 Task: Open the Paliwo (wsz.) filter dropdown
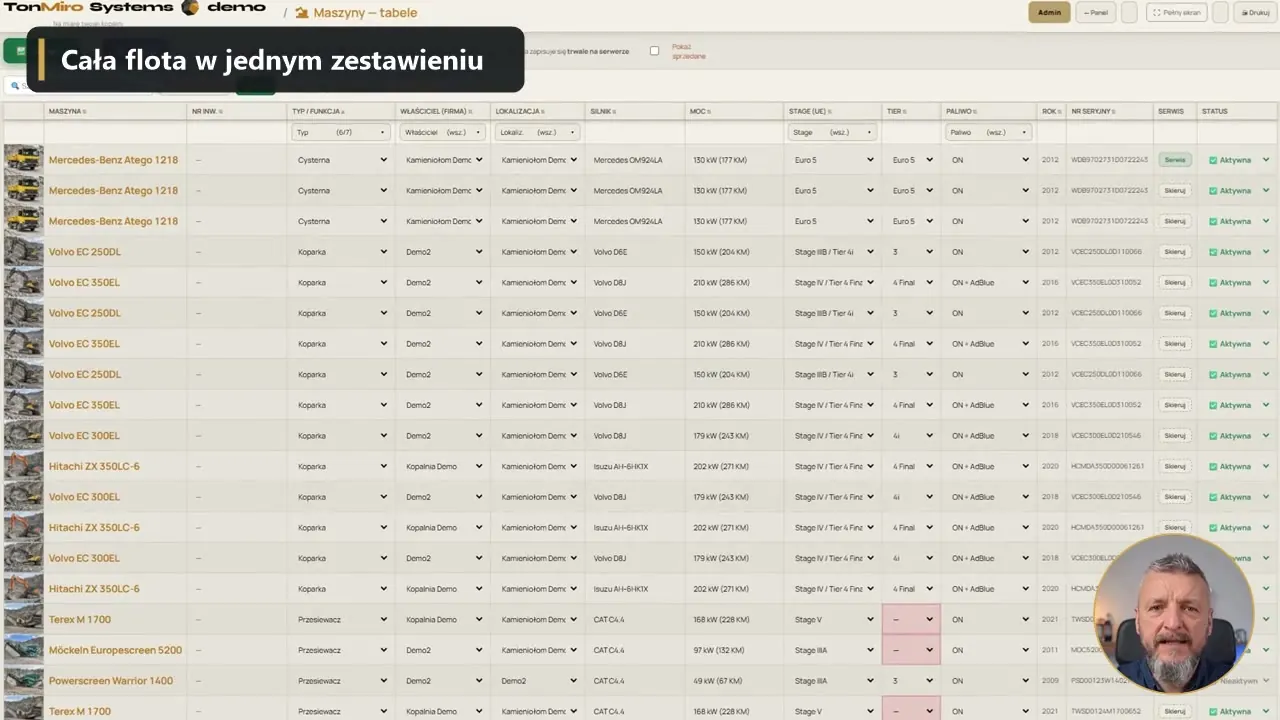point(988,132)
